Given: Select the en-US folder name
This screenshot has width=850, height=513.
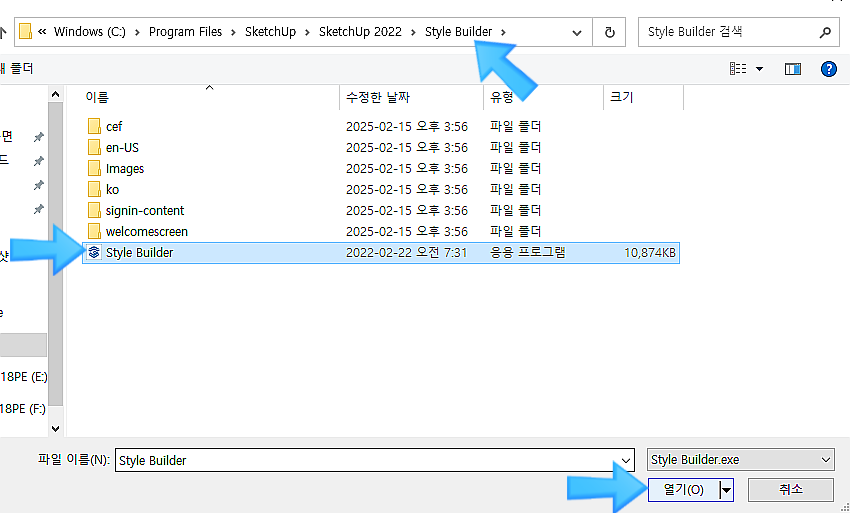Looking at the screenshot, I should pos(122,148).
